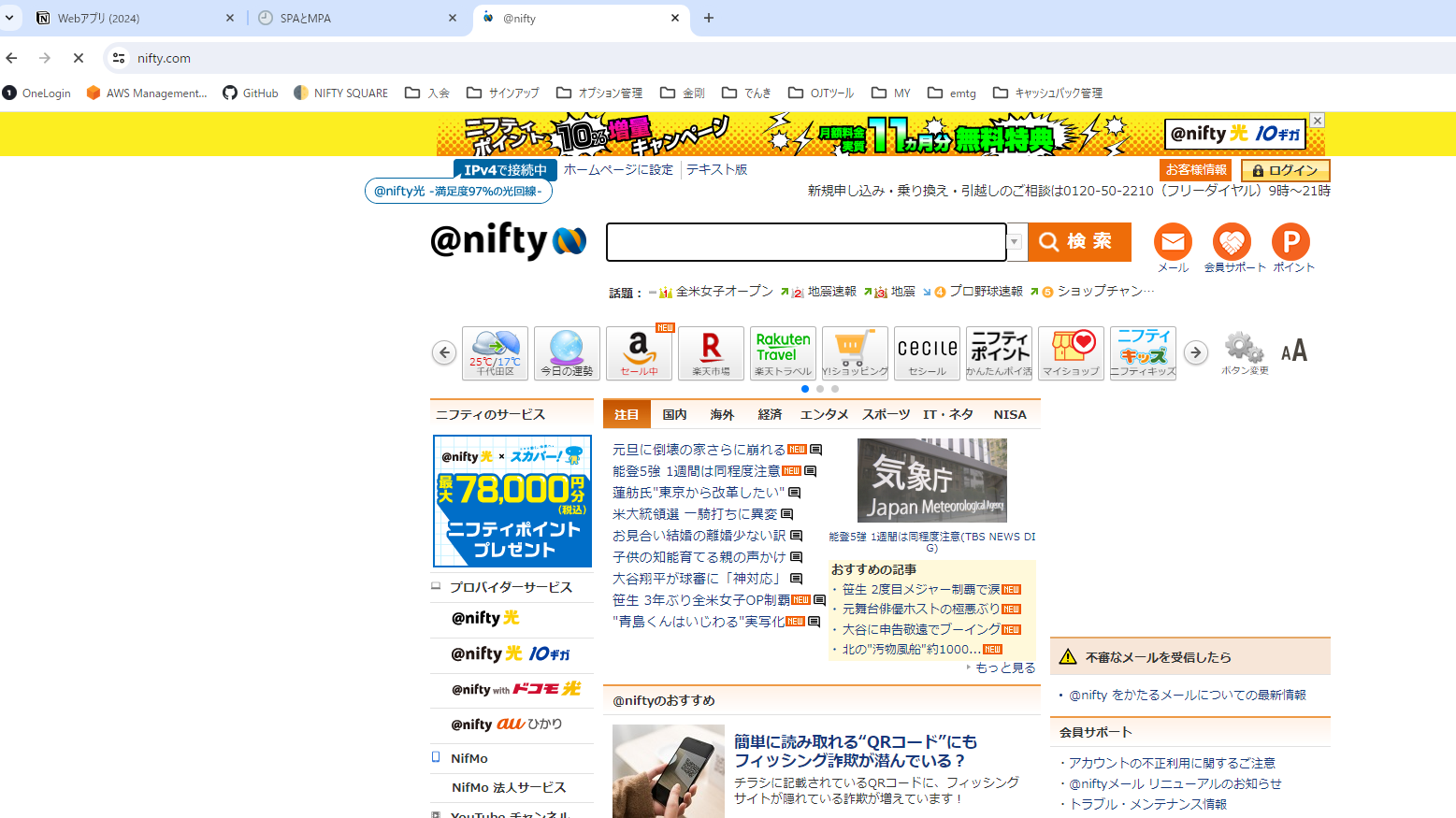Select the 国内 news tab

[x=674, y=414]
